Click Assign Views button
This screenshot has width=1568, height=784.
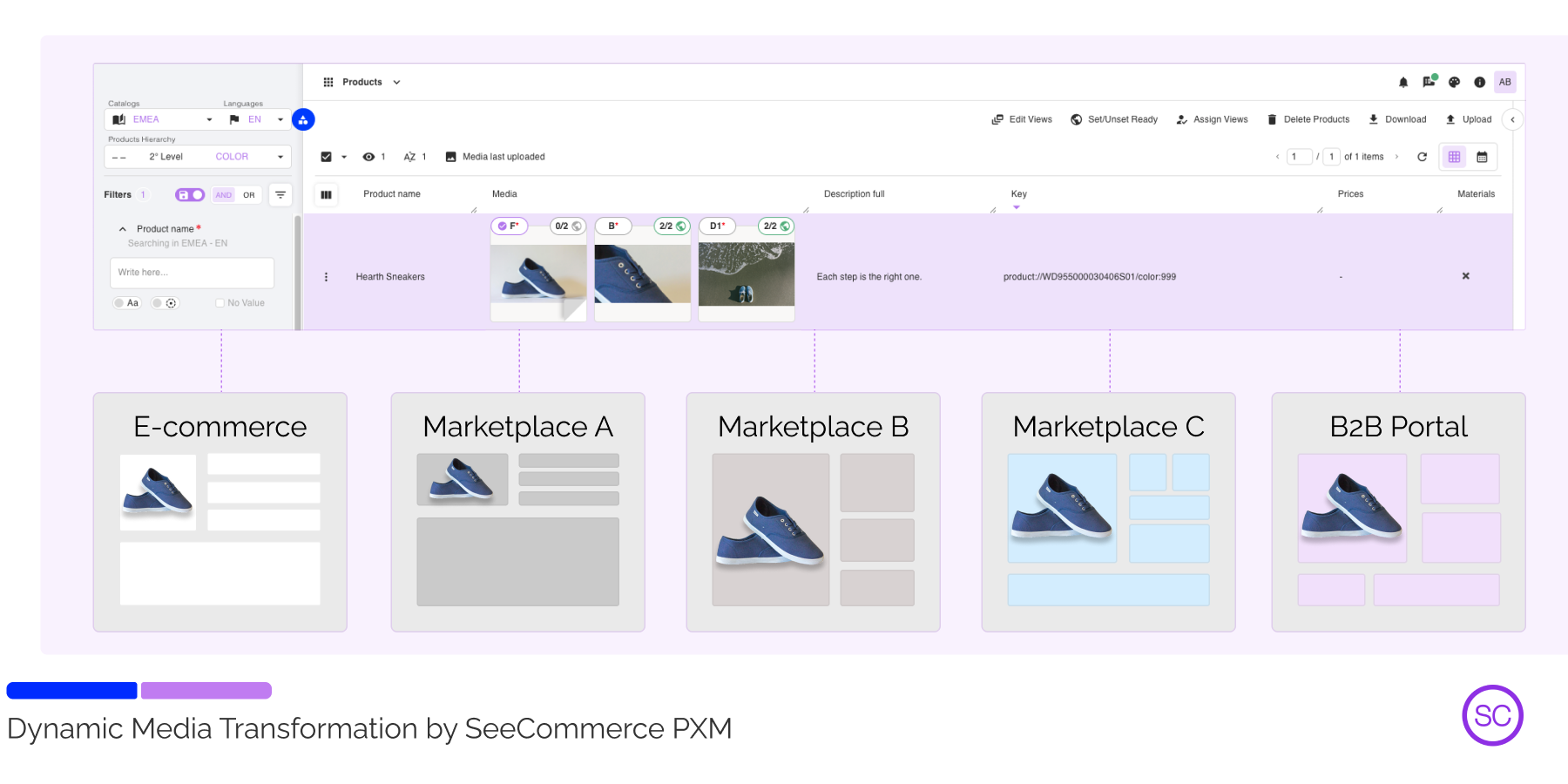(1212, 119)
